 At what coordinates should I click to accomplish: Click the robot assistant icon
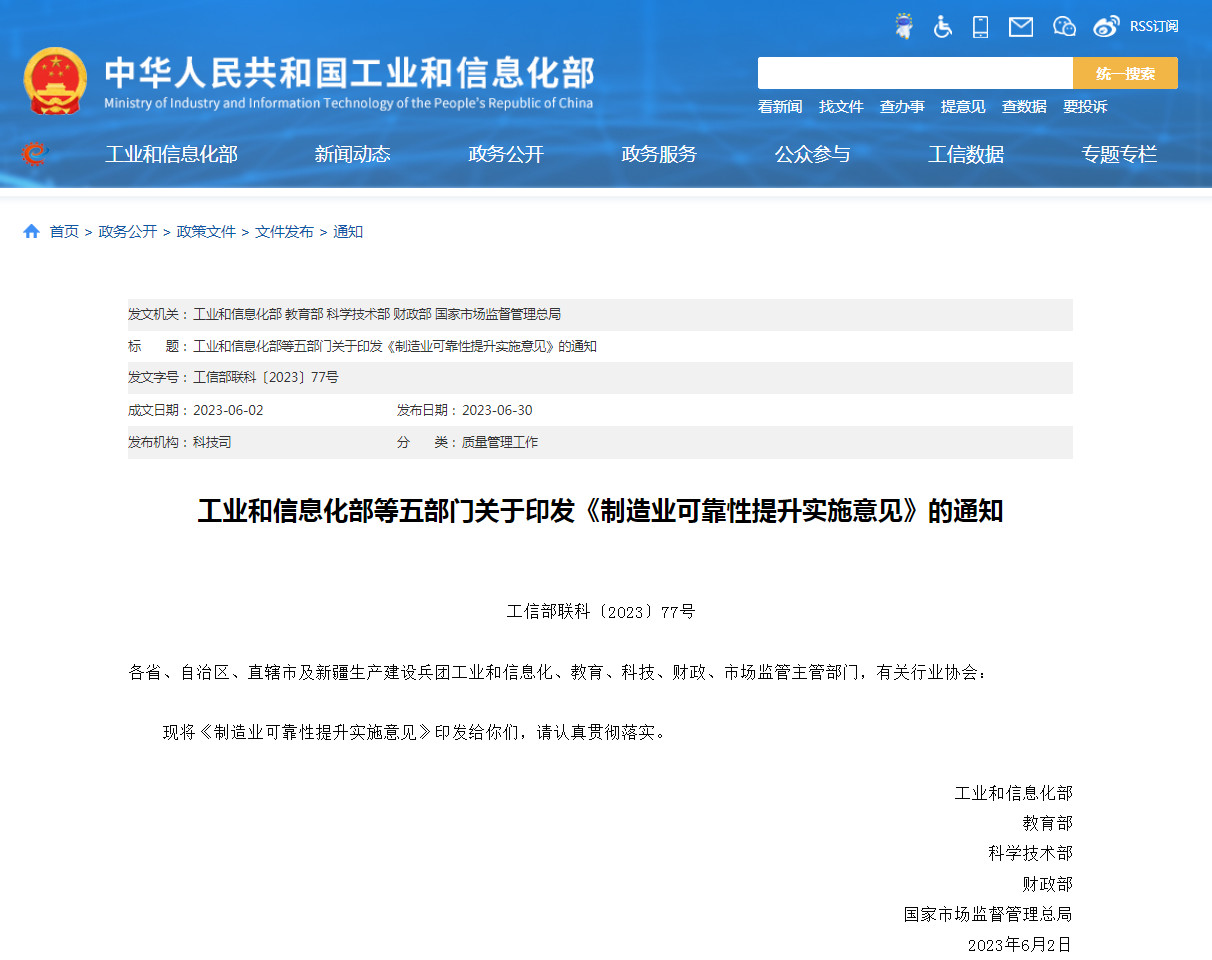904,27
